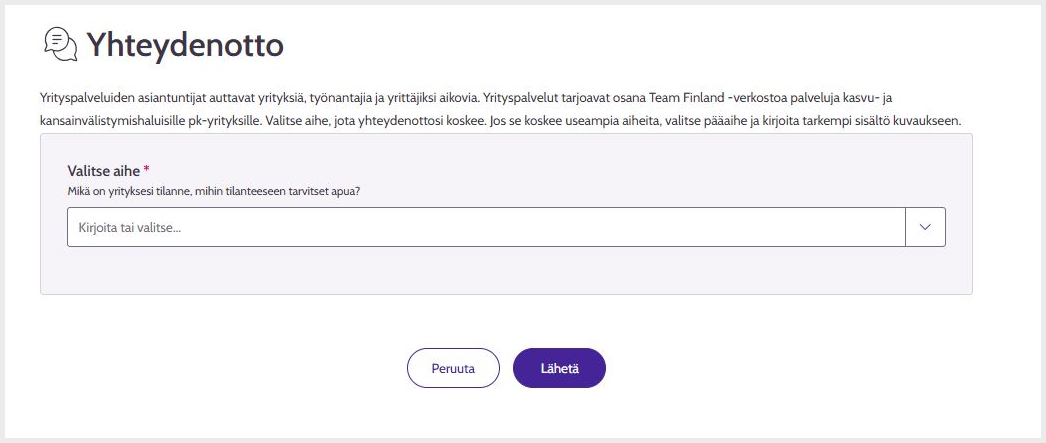
Task: Click 'pk-yrityksille' in the description
Action: pyautogui.click(x=205, y=122)
